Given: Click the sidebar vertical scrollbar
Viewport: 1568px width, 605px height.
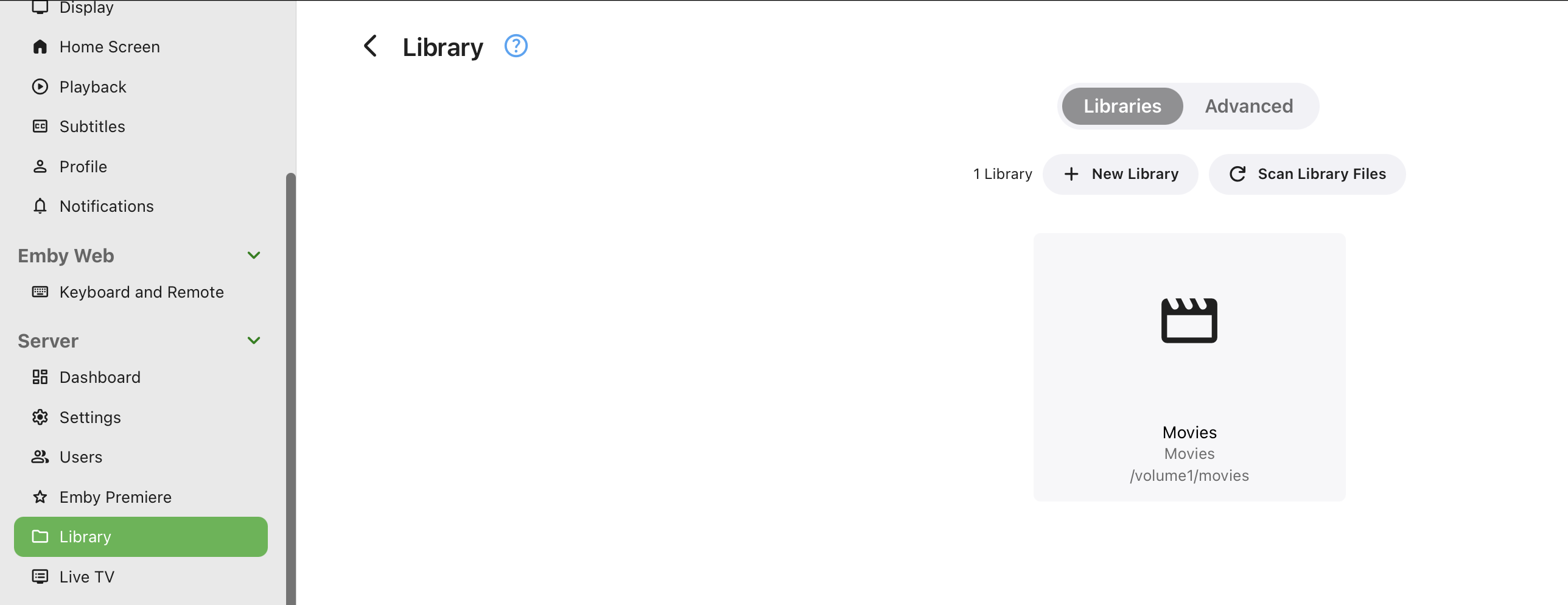Looking at the screenshot, I should point(291,389).
